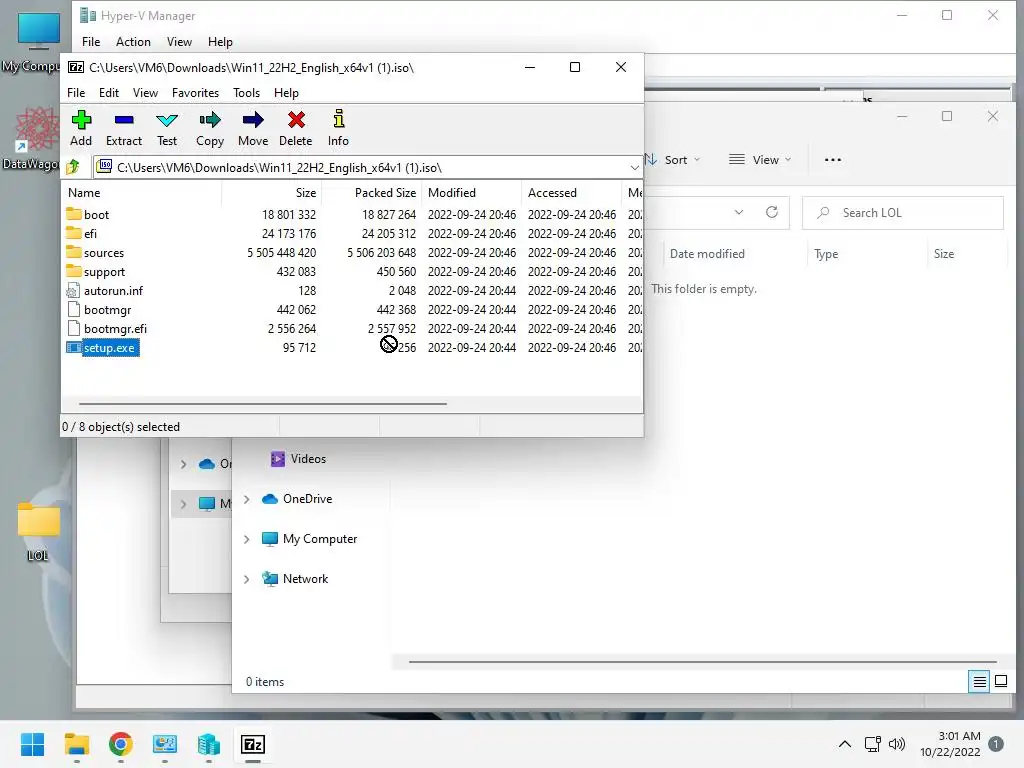Open Hyper-V Manager Action menu
The image size is (1024, 768).
(133, 42)
